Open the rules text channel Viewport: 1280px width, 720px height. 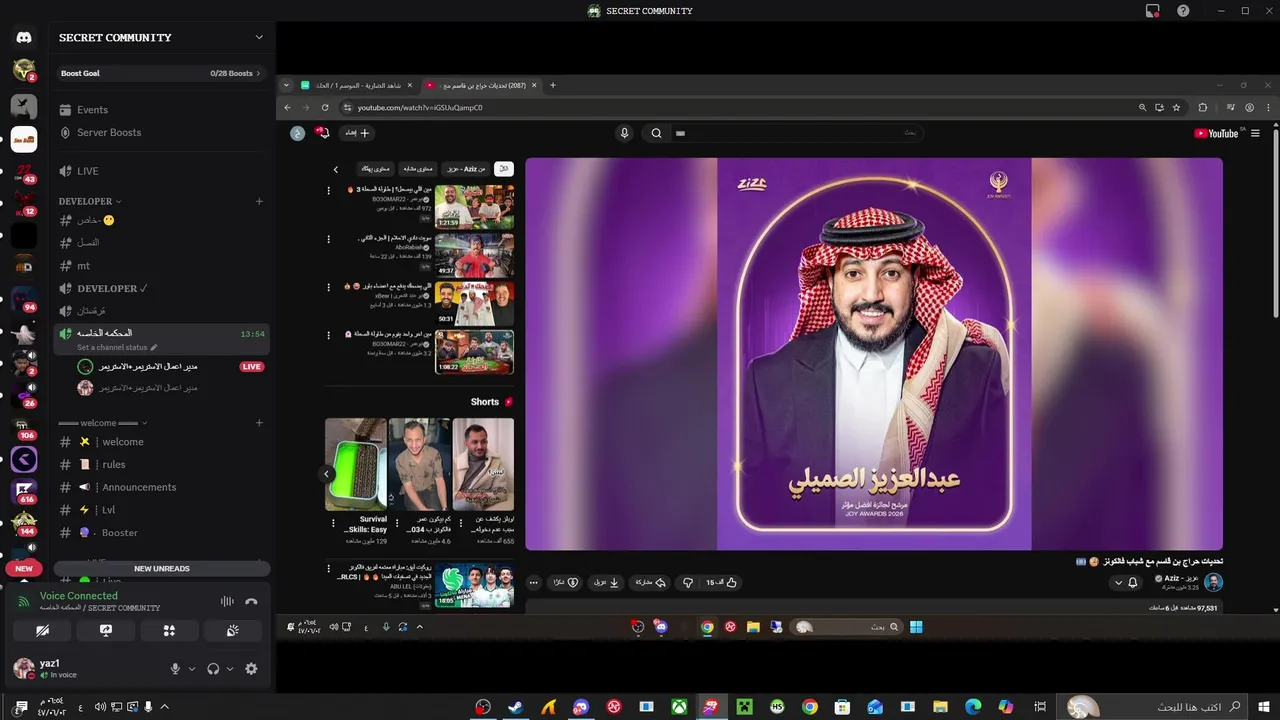coord(162,465)
